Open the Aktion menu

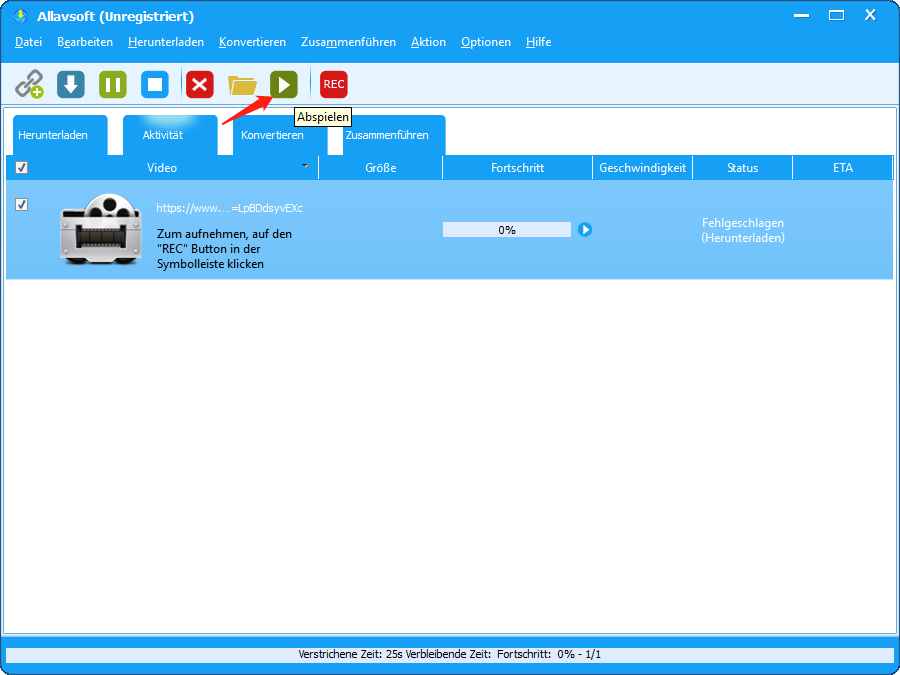click(x=428, y=42)
